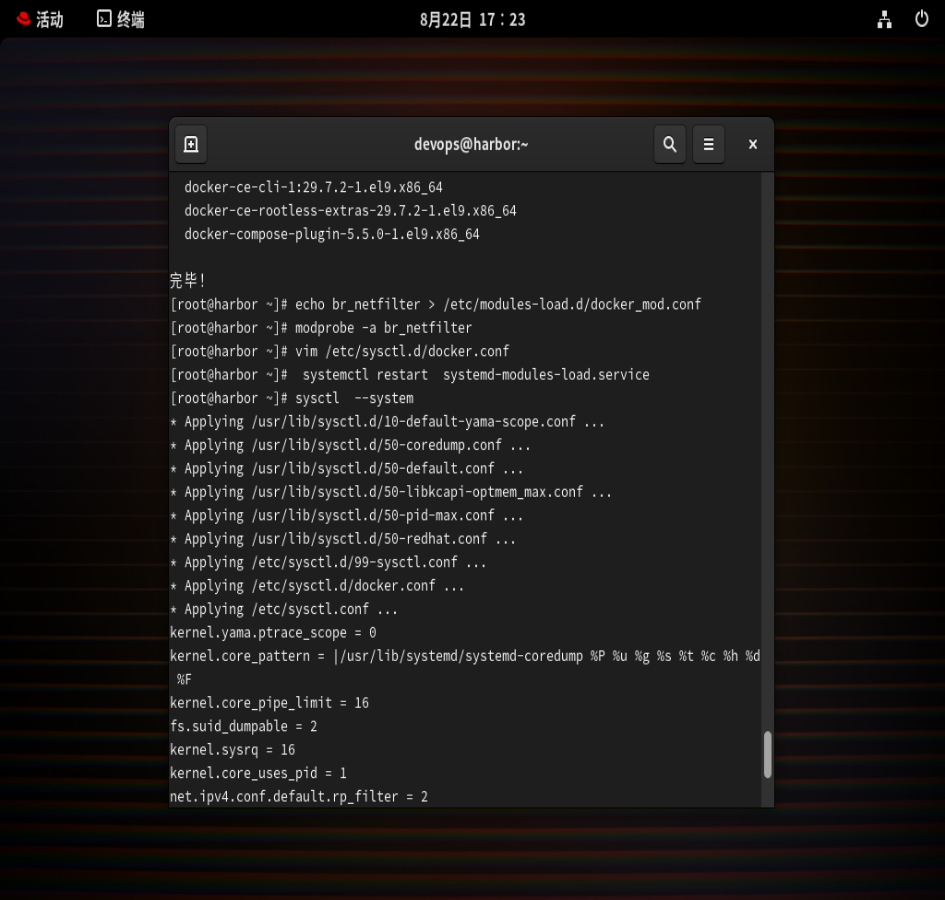Click the kernel.sysrq = 16 line
The height and width of the screenshot is (900, 945).
233,751
